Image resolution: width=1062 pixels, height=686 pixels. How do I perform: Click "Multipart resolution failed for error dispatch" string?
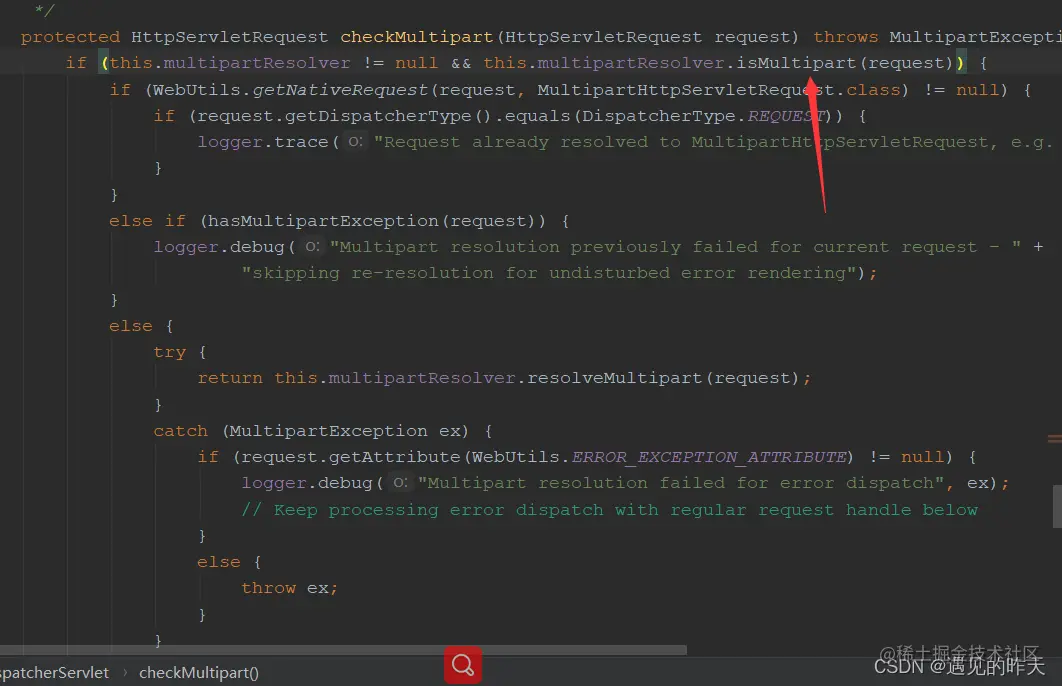[x=681, y=483]
